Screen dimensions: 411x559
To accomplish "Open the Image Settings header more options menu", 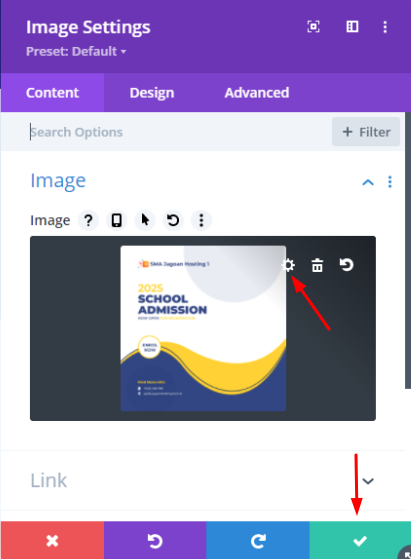I will (385, 27).
